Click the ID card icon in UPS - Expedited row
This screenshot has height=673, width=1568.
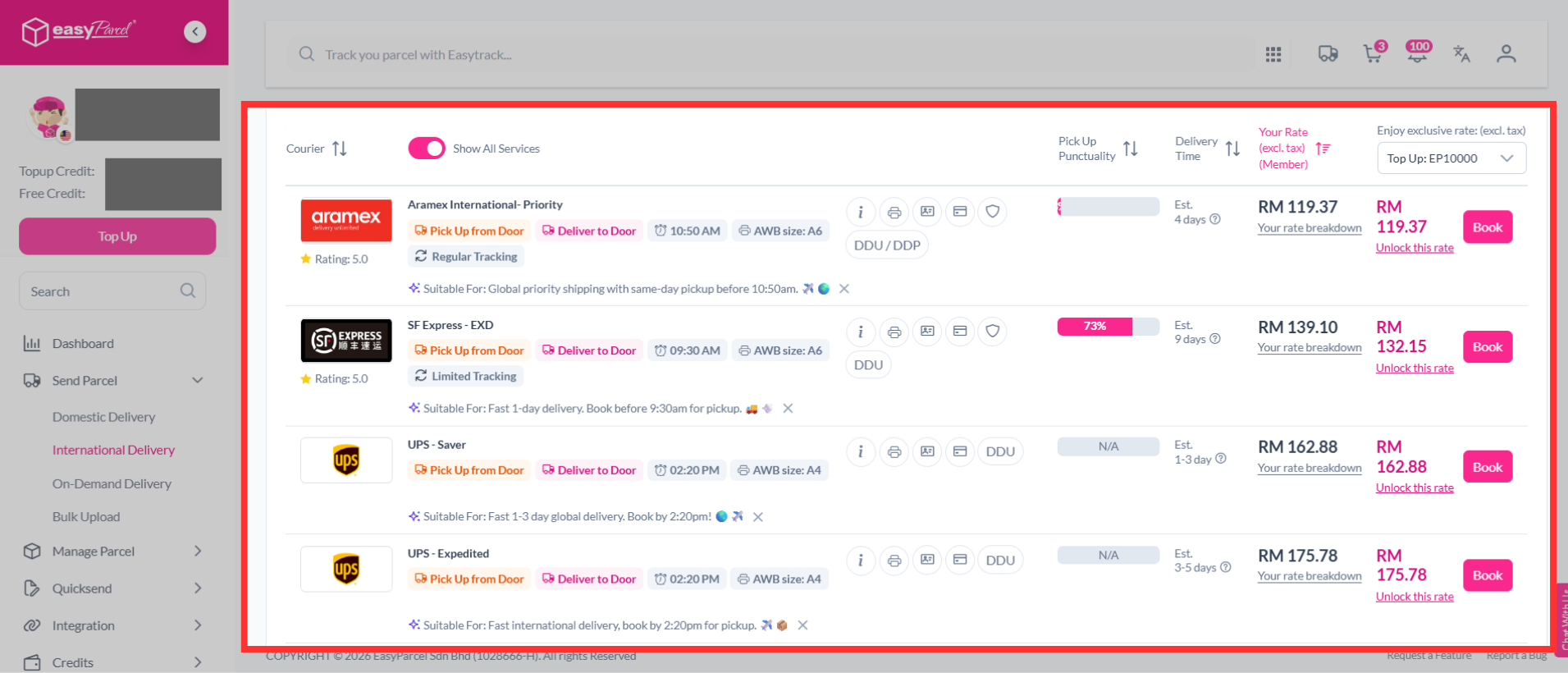click(x=927, y=561)
